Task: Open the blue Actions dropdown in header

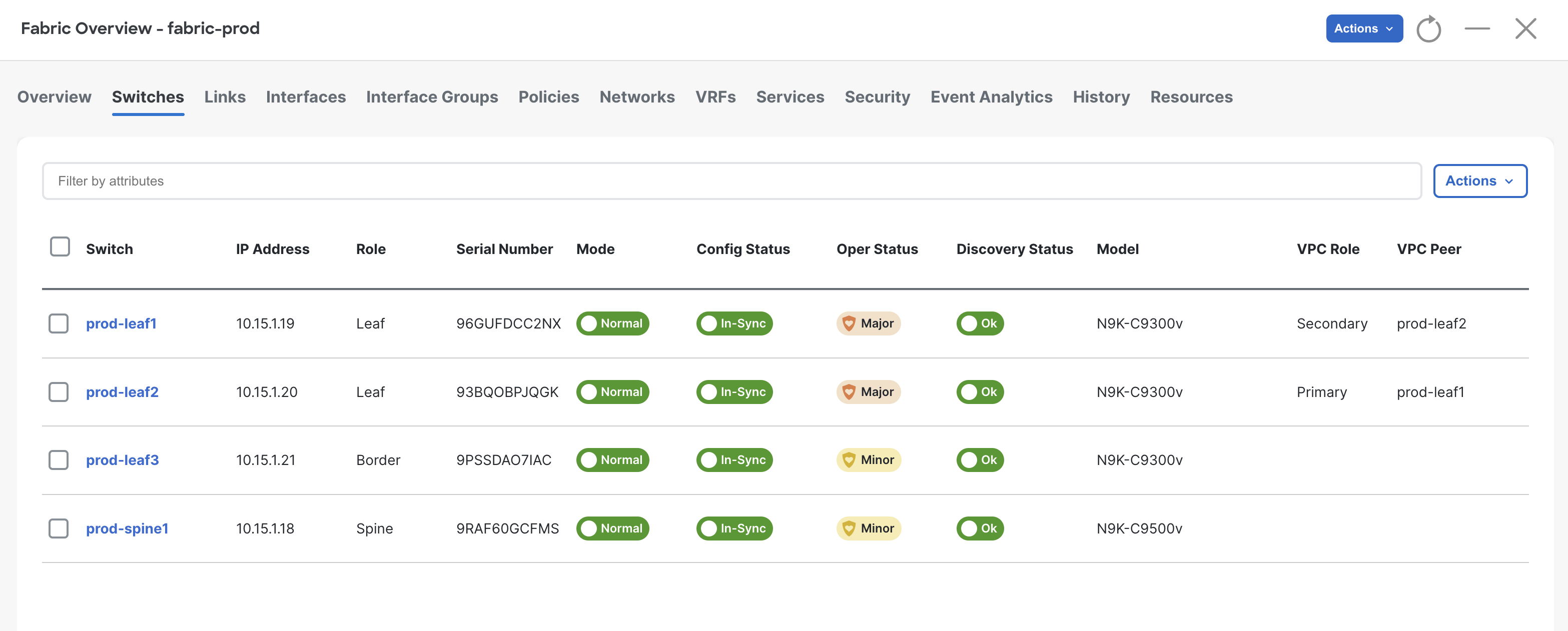Action: tap(1364, 28)
